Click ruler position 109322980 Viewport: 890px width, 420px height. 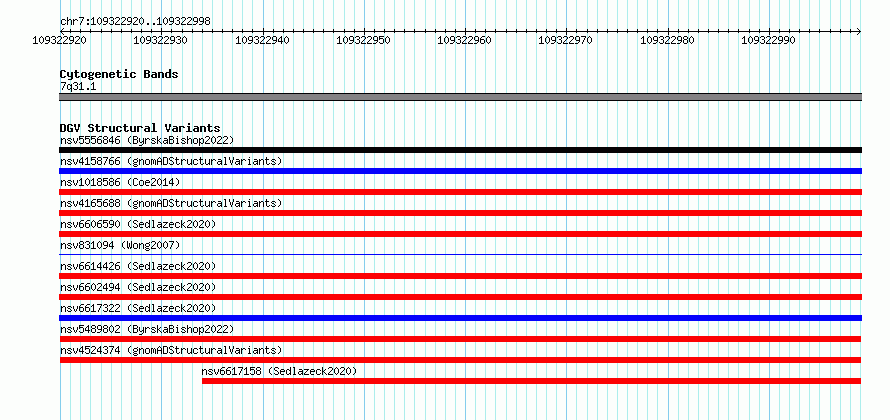coord(668,40)
